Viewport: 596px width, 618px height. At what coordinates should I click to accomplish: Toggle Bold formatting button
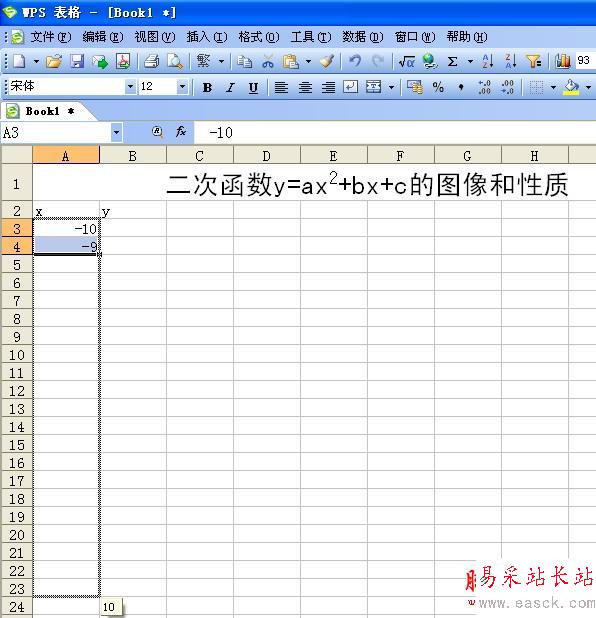coord(207,87)
